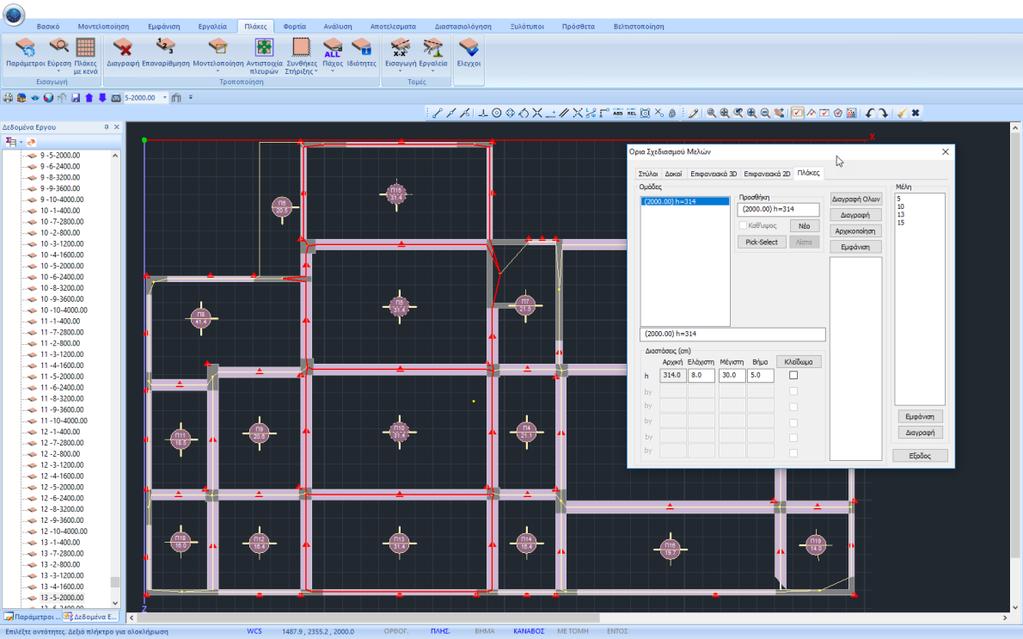The width and height of the screenshot is (1023, 639).
Task: Open the Ιδιότητες slab properties tool
Action: coord(361,52)
